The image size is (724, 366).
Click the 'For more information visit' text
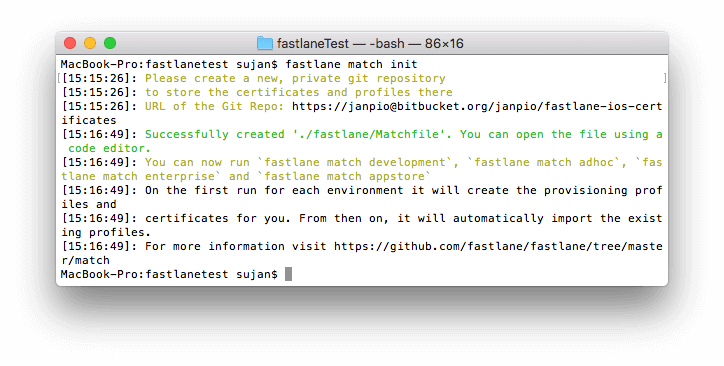(x=235, y=246)
